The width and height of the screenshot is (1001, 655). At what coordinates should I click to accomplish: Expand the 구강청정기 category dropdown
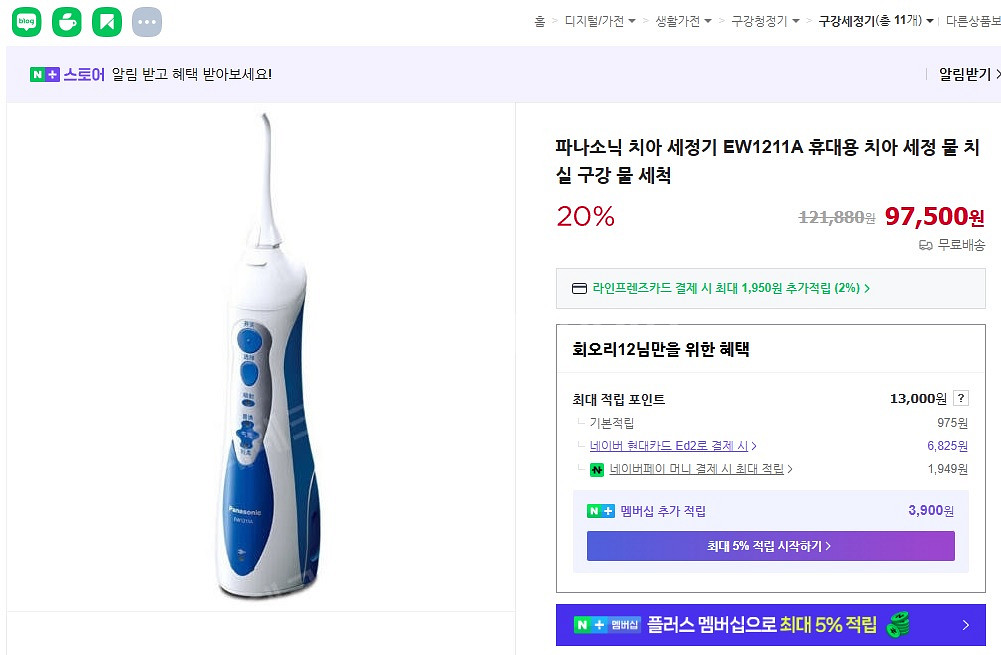[765, 20]
